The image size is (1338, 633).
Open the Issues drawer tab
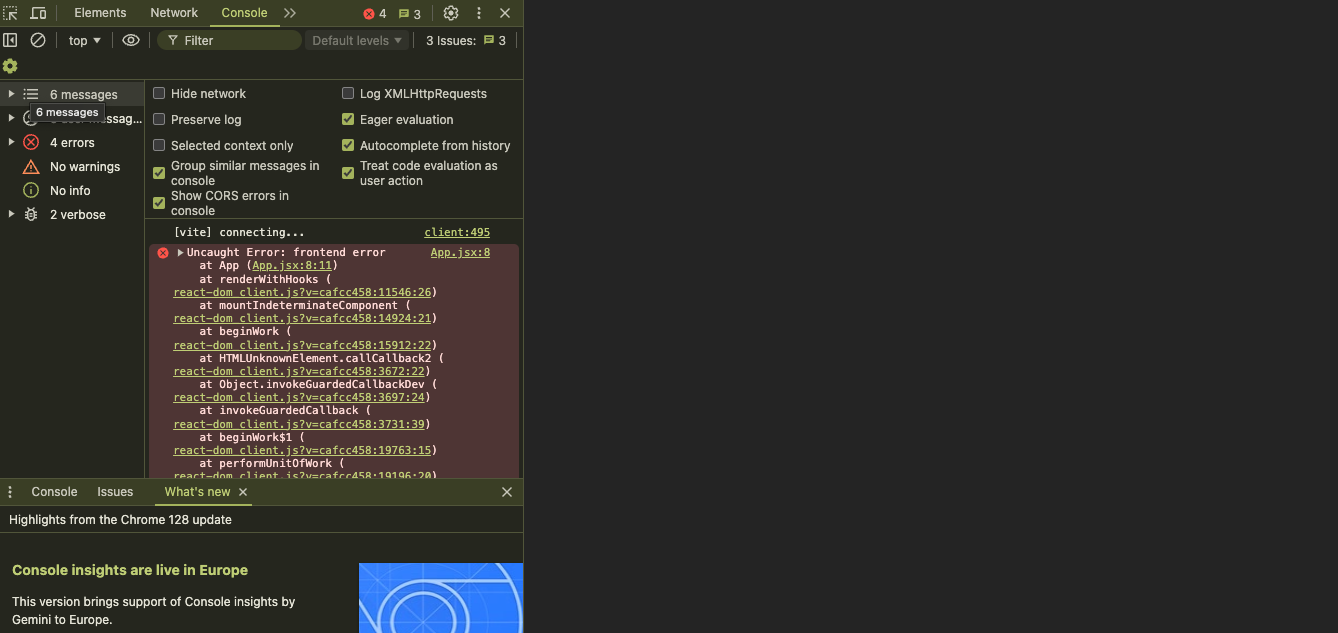tap(115, 492)
